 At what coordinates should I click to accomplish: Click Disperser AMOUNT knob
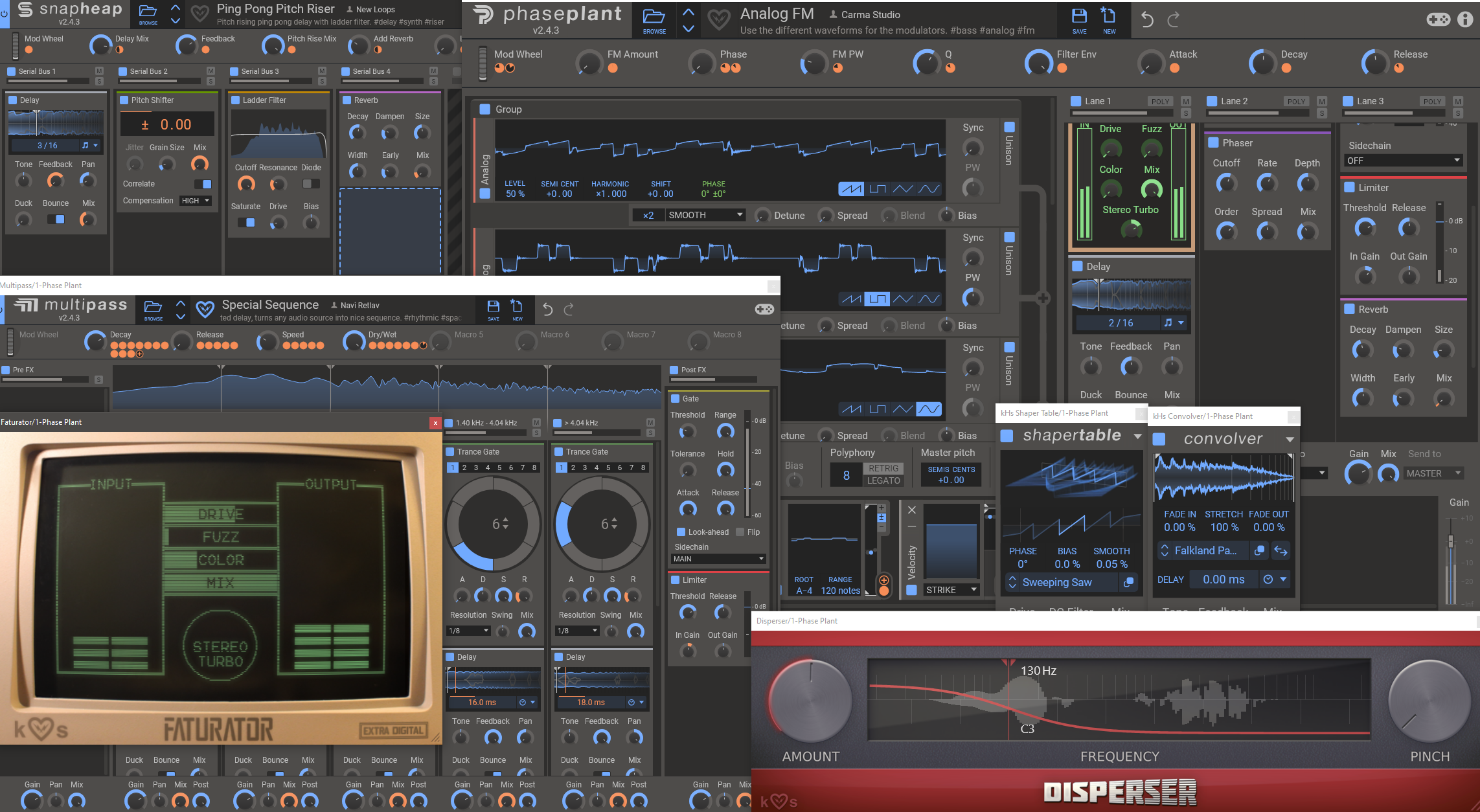click(x=810, y=701)
